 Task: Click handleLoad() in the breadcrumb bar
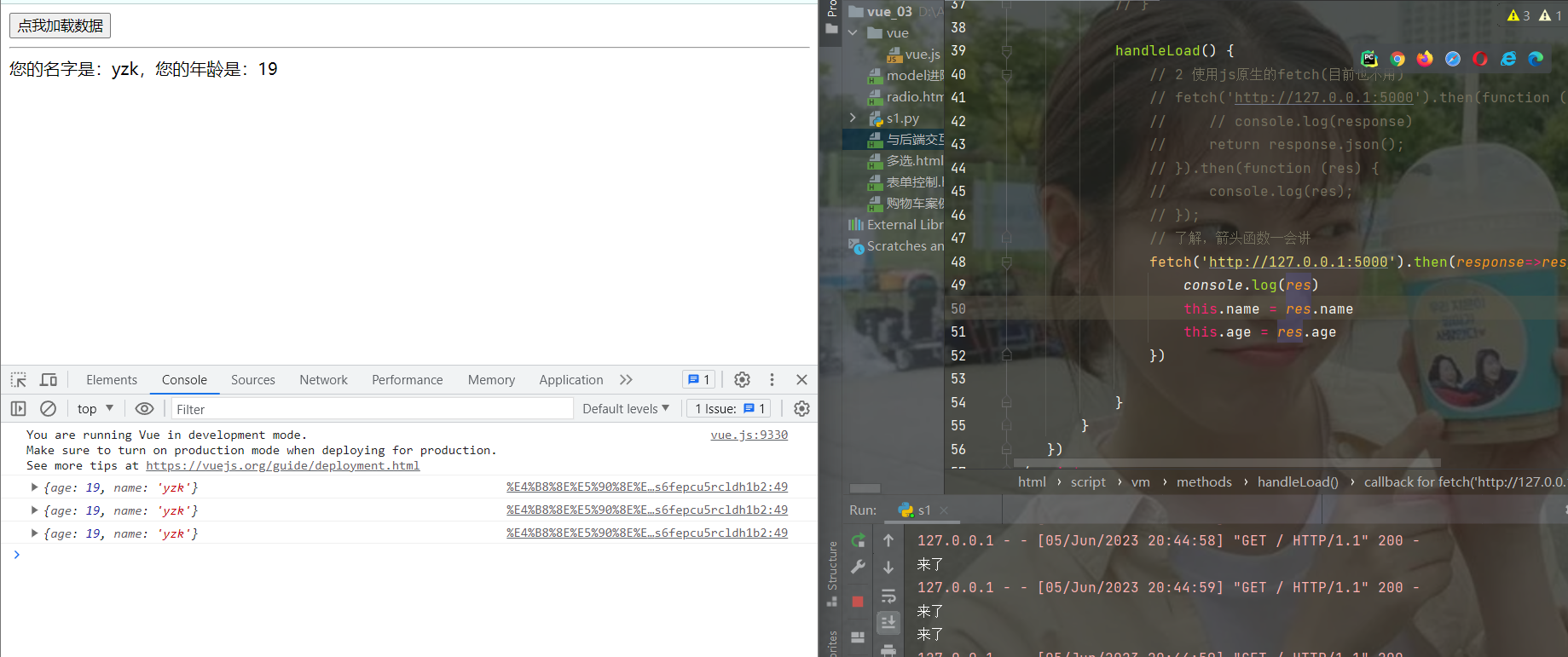(1298, 482)
